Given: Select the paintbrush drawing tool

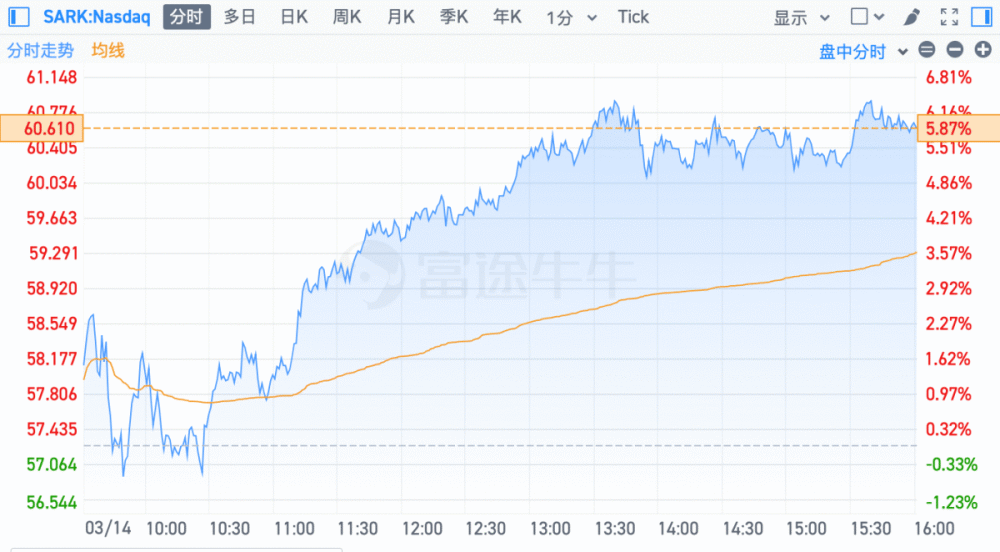Looking at the screenshot, I should [911, 17].
